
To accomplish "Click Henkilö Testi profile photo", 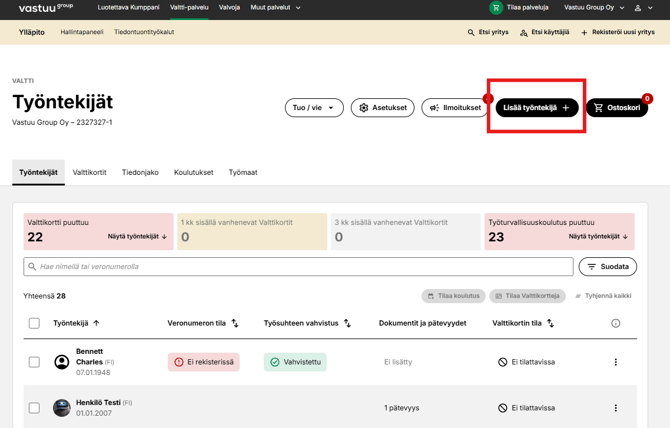I will (62, 408).
